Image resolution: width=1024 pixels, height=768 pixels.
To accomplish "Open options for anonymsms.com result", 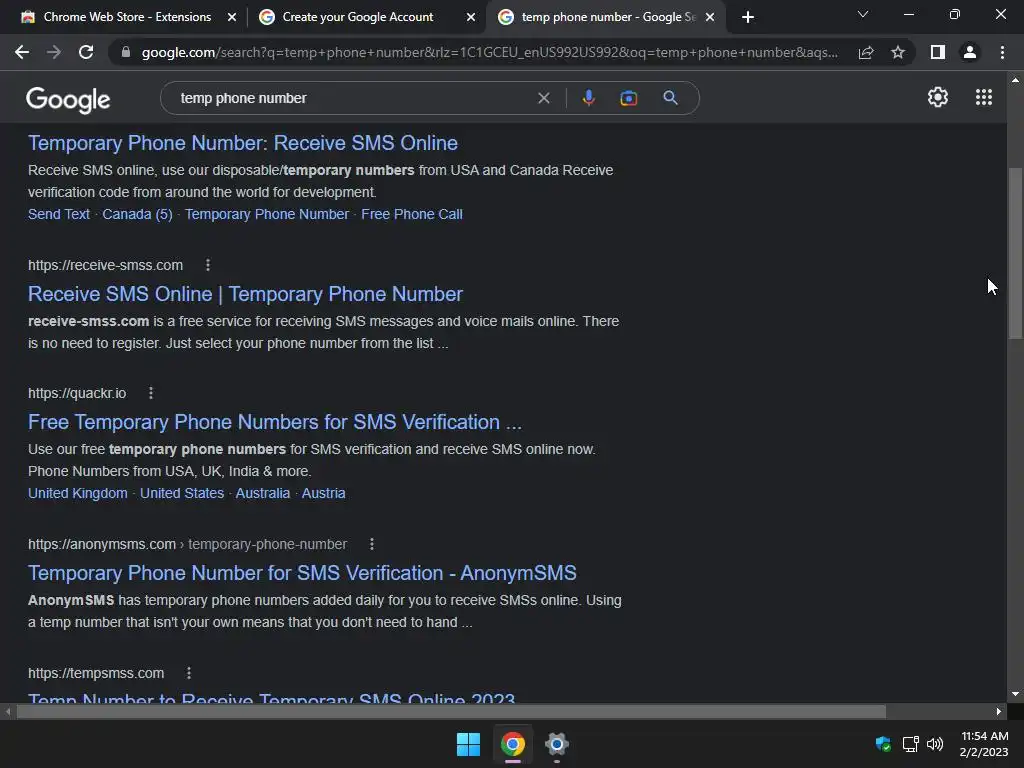I will point(372,544).
